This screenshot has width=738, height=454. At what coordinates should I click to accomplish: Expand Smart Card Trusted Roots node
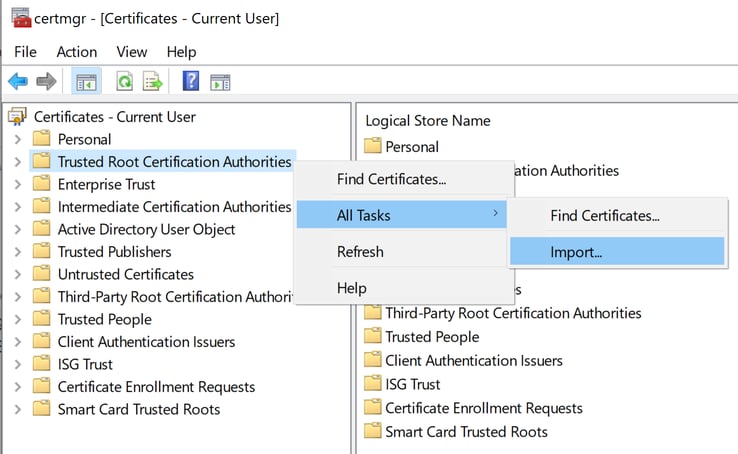point(17,409)
